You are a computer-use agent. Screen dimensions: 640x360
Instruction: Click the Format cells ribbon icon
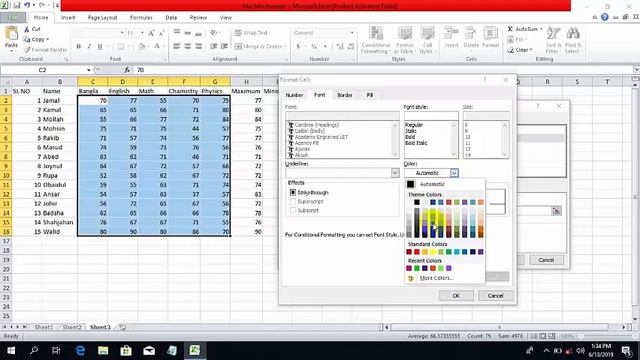(x=490, y=33)
